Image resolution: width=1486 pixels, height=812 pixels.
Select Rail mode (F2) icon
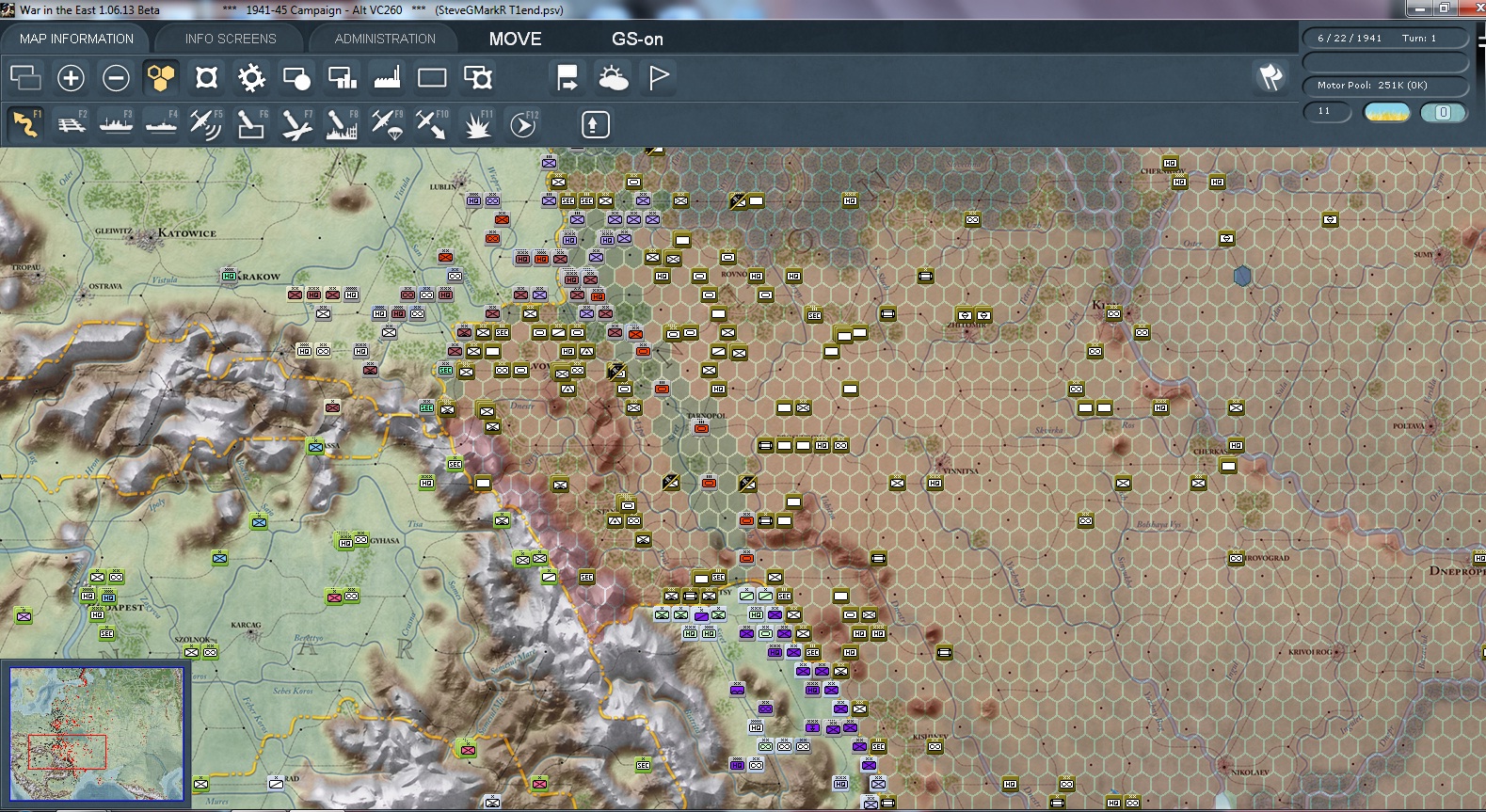(71, 124)
